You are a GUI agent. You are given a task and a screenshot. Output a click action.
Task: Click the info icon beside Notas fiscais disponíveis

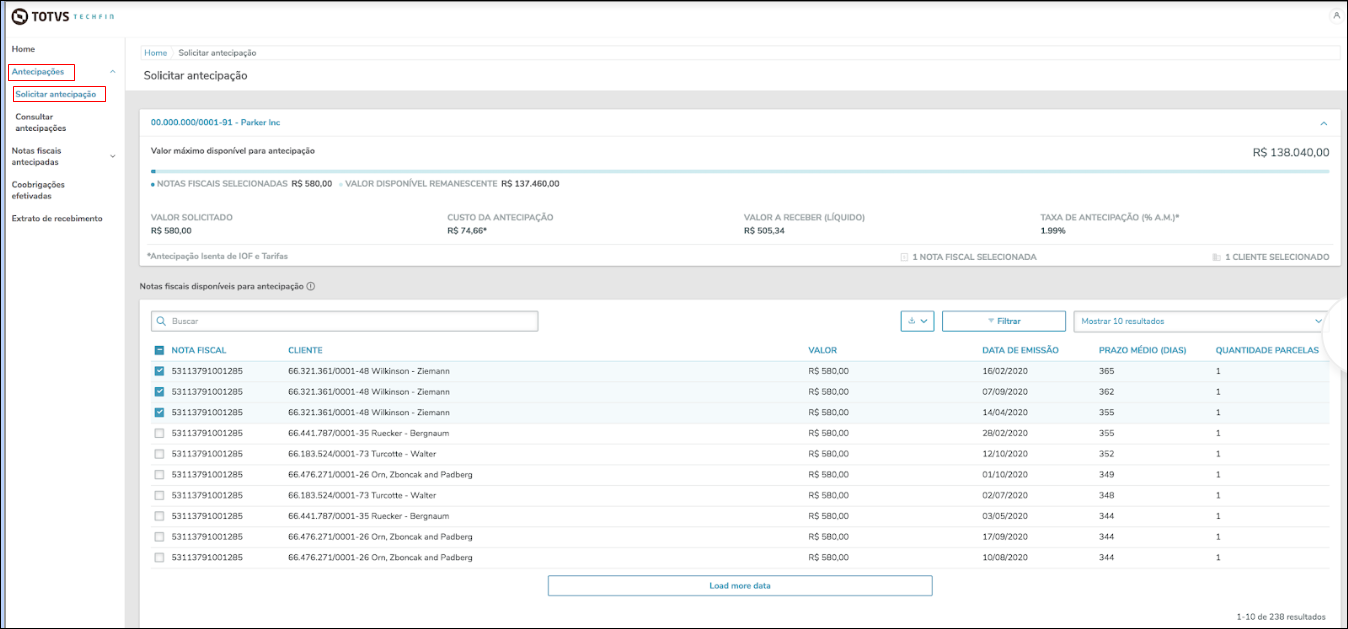[x=311, y=286]
